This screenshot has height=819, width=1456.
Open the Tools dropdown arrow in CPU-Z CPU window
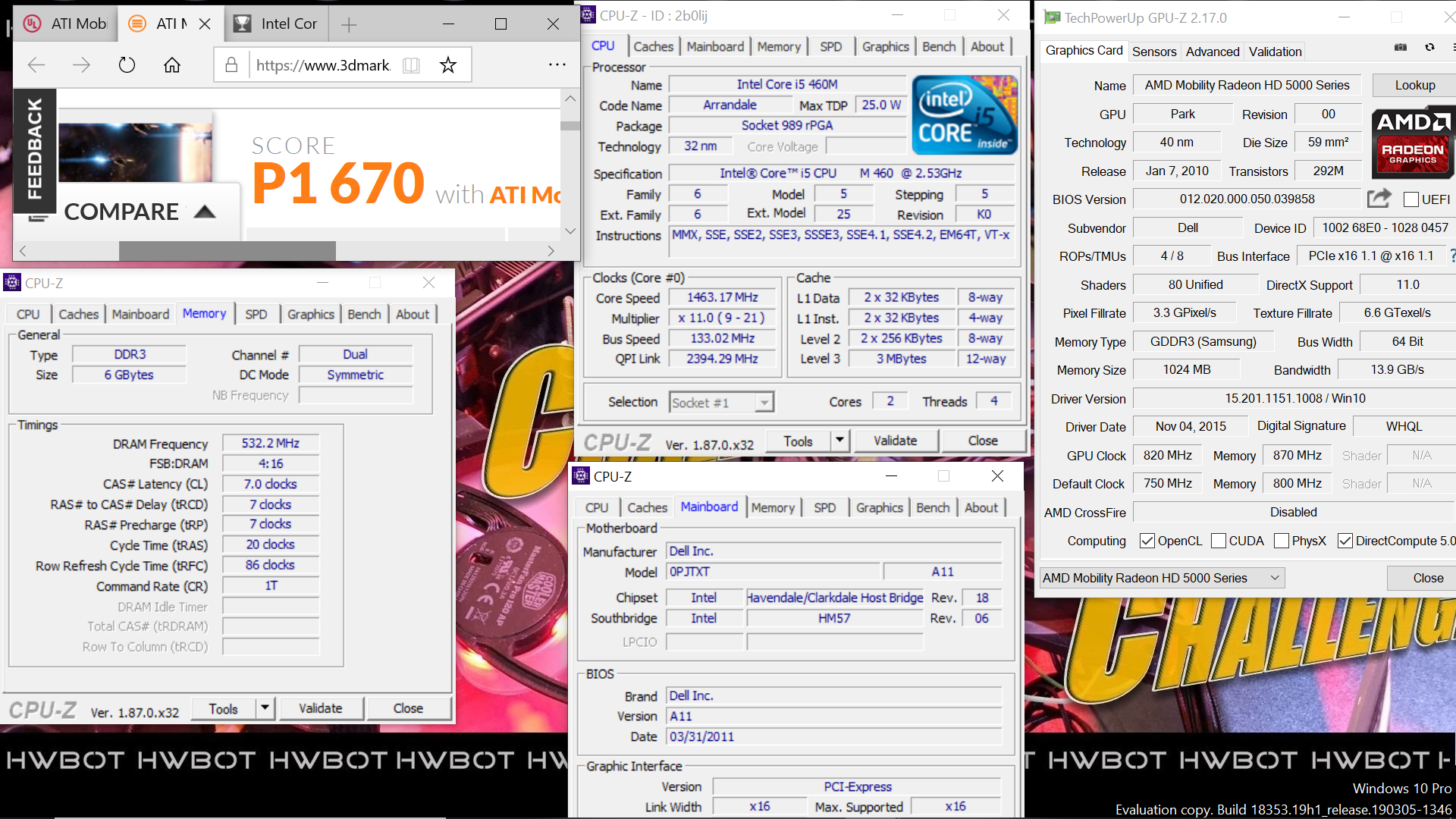(x=839, y=441)
